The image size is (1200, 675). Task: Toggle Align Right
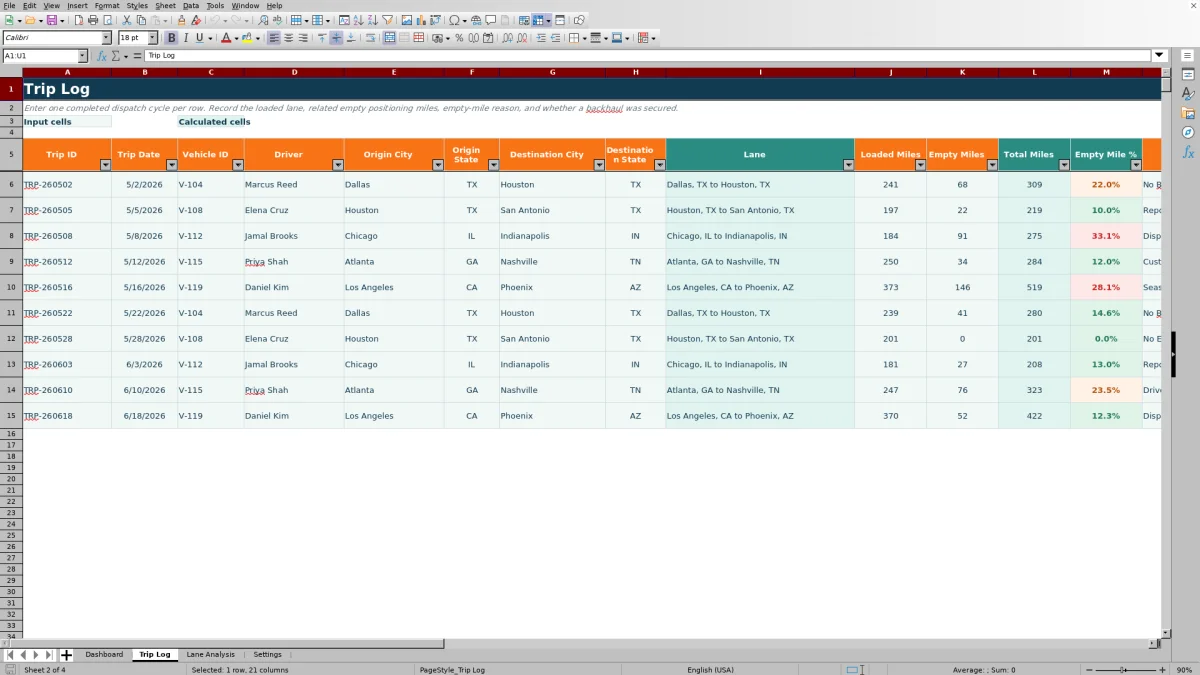click(x=302, y=38)
